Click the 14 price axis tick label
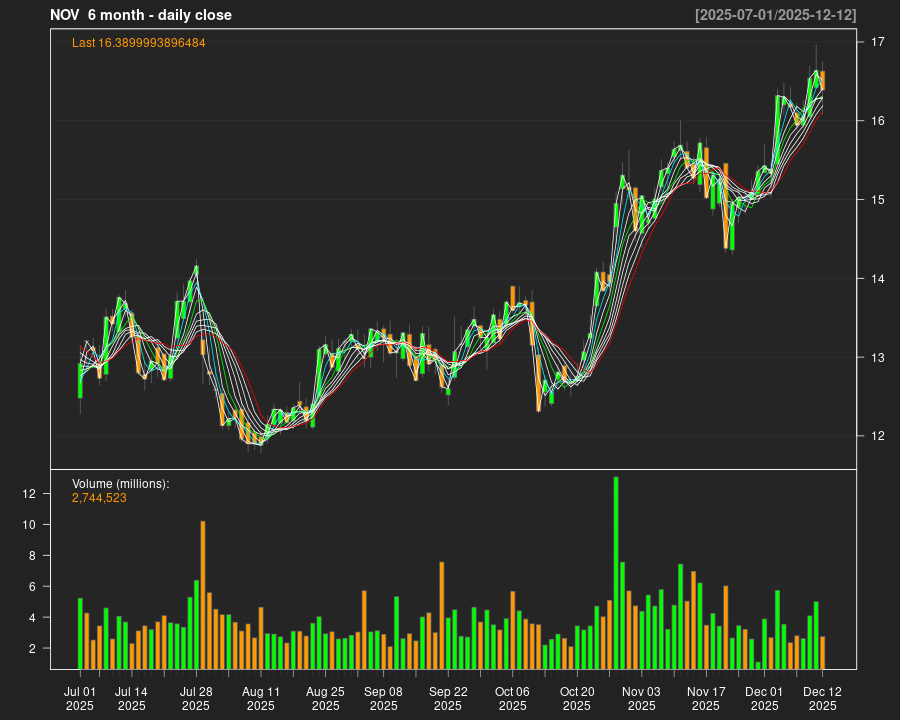900x720 pixels. pos(877,279)
